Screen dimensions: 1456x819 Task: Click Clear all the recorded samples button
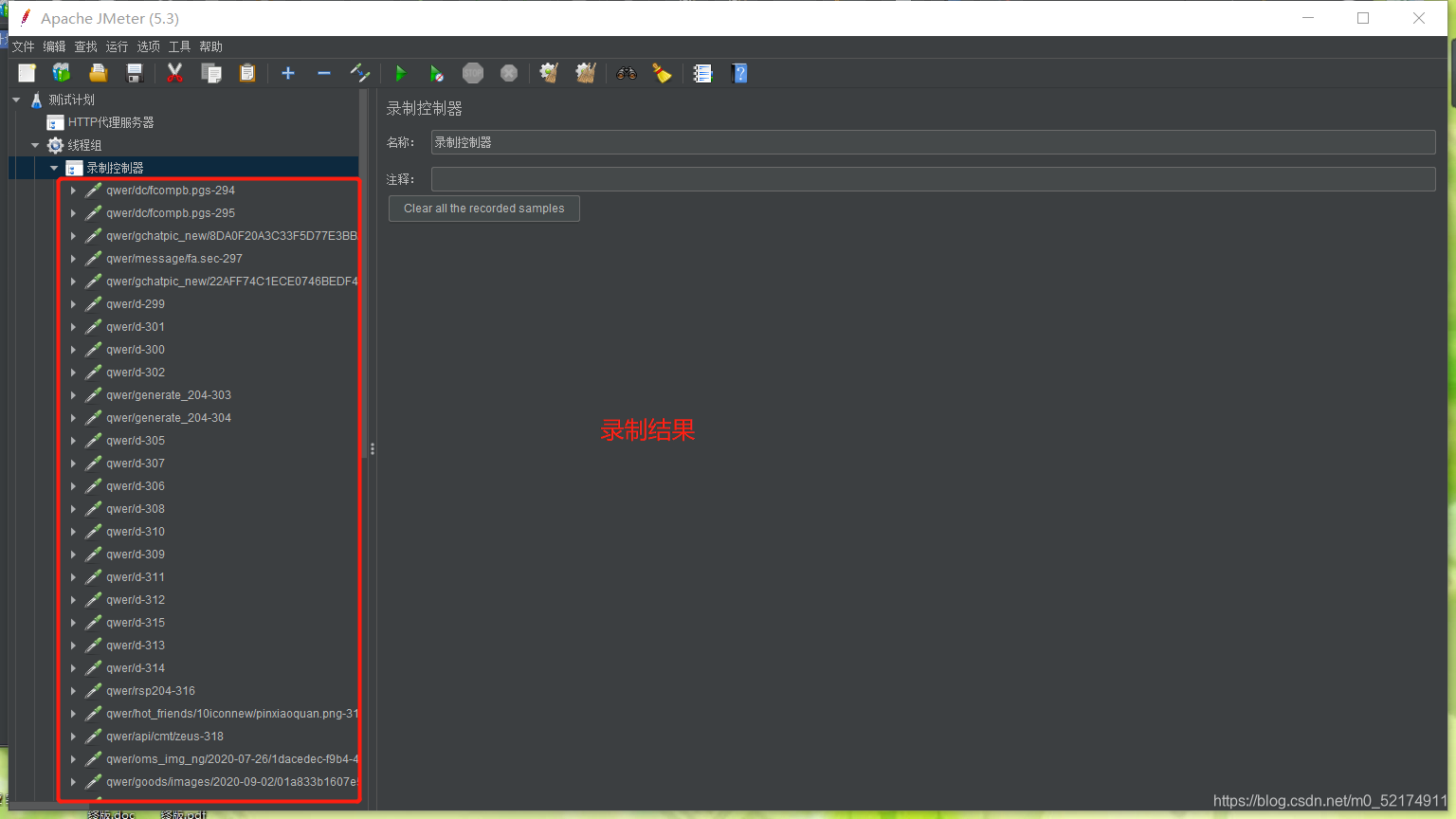[x=484, y=209]
